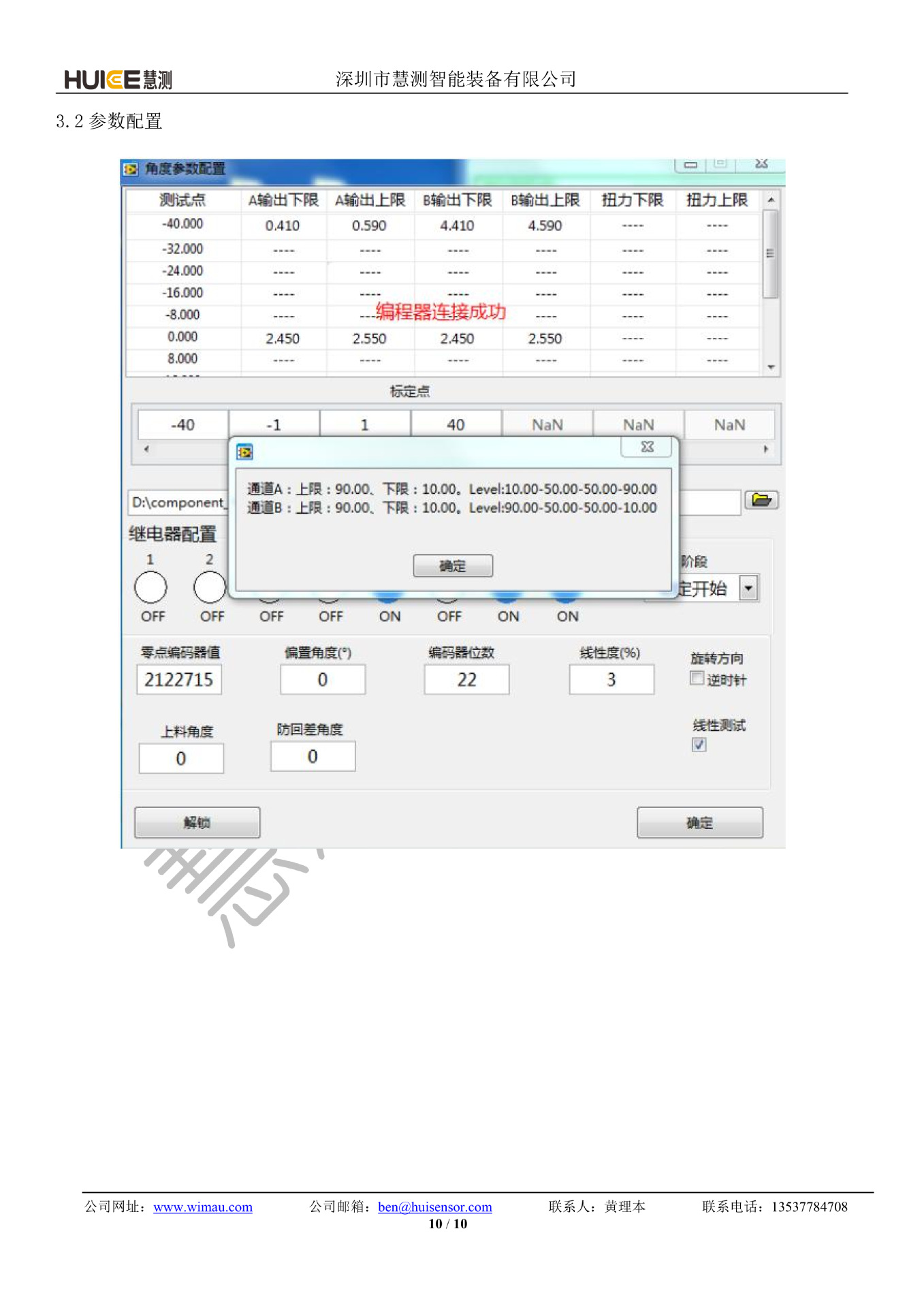Click the A输出下限 column header
This screenshot has width=924, height=1308.
tap(283, 200)
